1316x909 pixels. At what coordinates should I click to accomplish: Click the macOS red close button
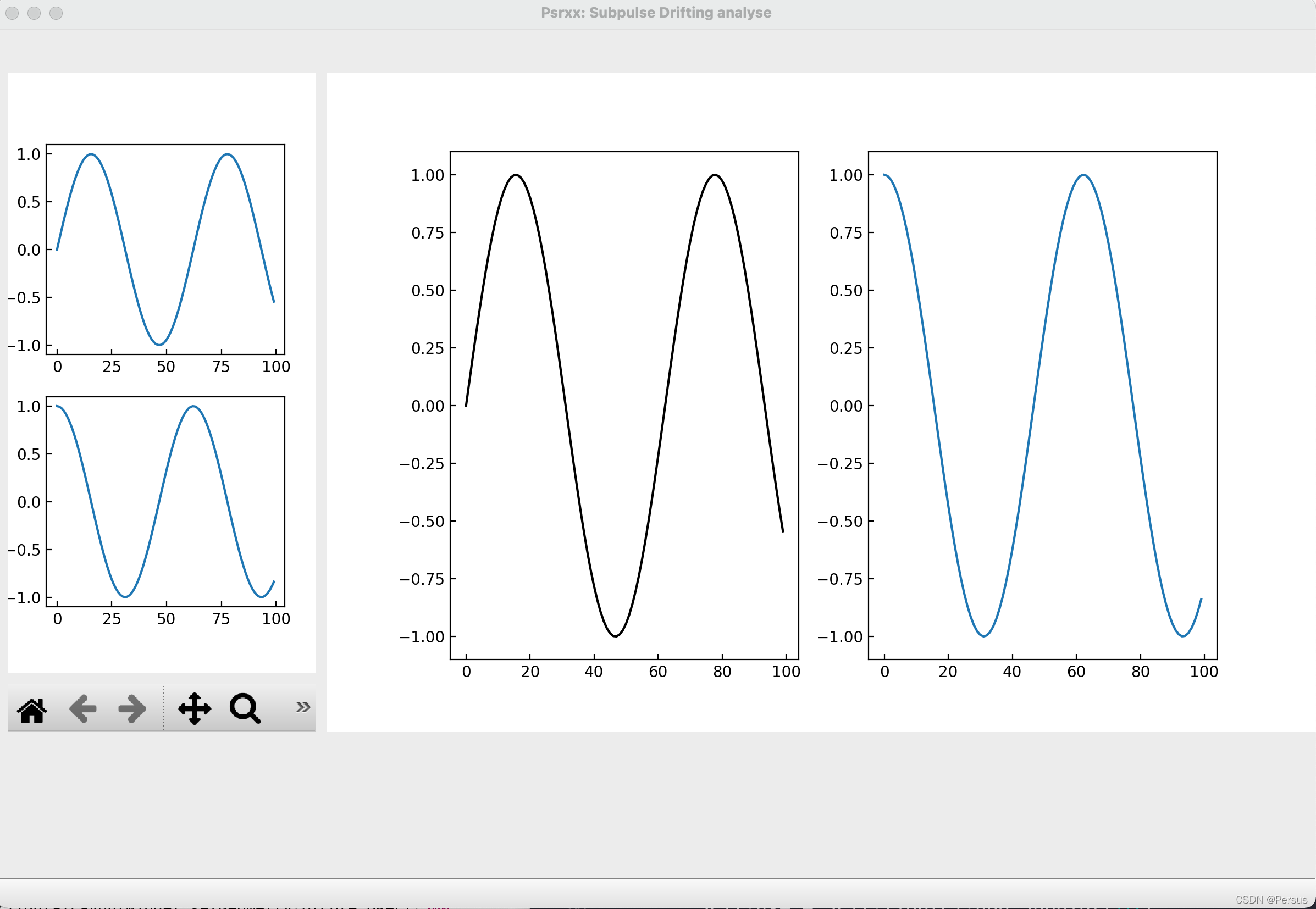(x=12, y=13)
